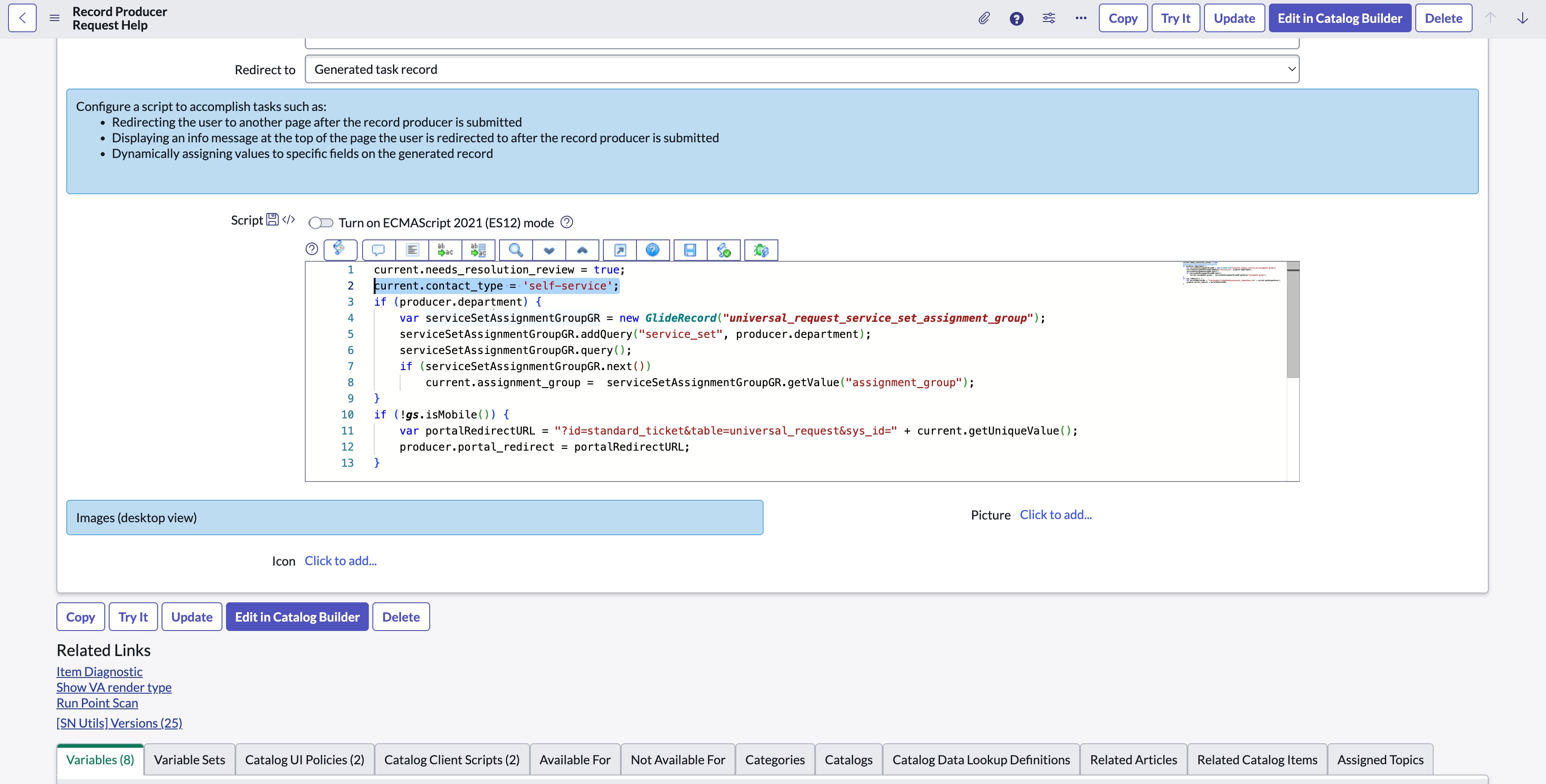1546x784 pixels.
Task: Enable ECMAScript 2021 (ES12) mode toggle
Action: click(x=320, y=223)
